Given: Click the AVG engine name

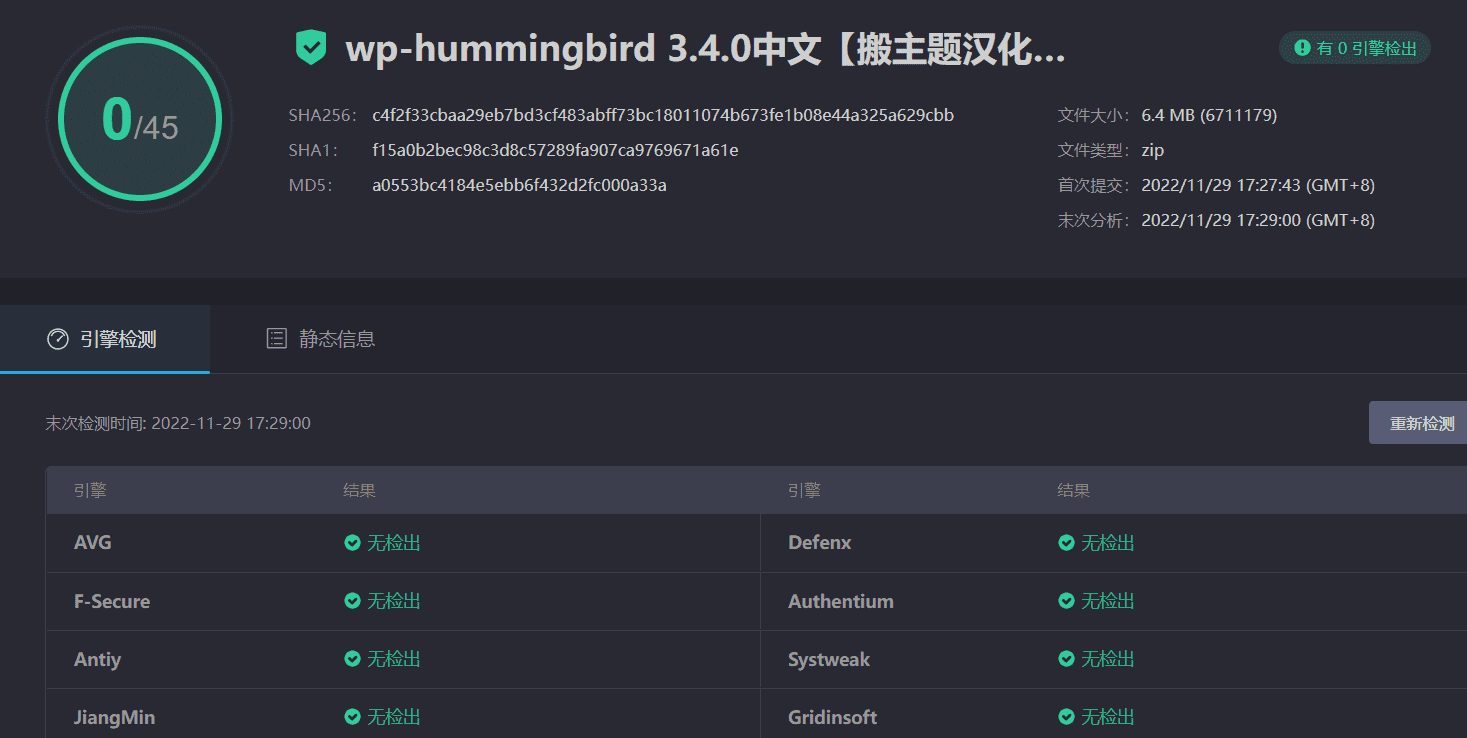Looking at the screenshot, I should click(x=93, y=543).
